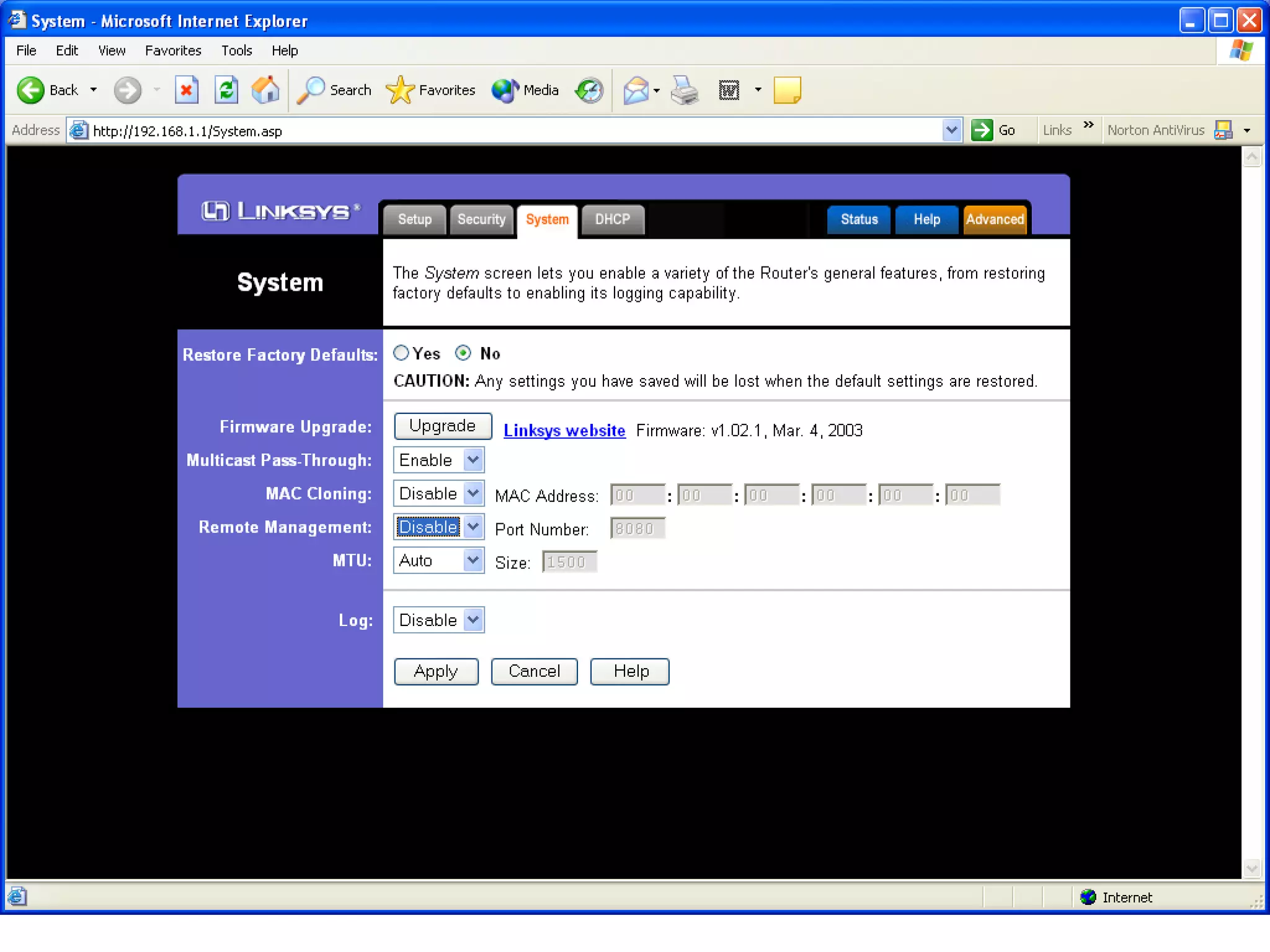Open the Search magnifier toolbar icon
The image size is (1270, 952).
tap(311, 90)
